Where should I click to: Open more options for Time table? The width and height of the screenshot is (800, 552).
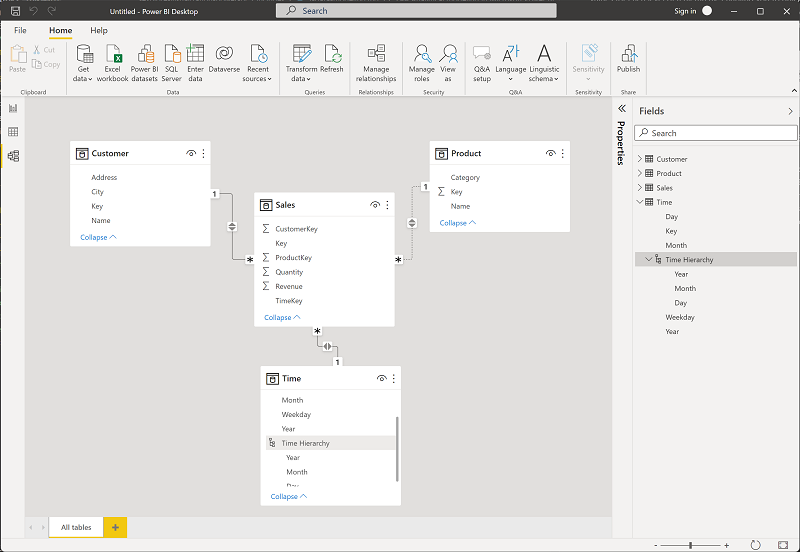[x=394, y=378]
